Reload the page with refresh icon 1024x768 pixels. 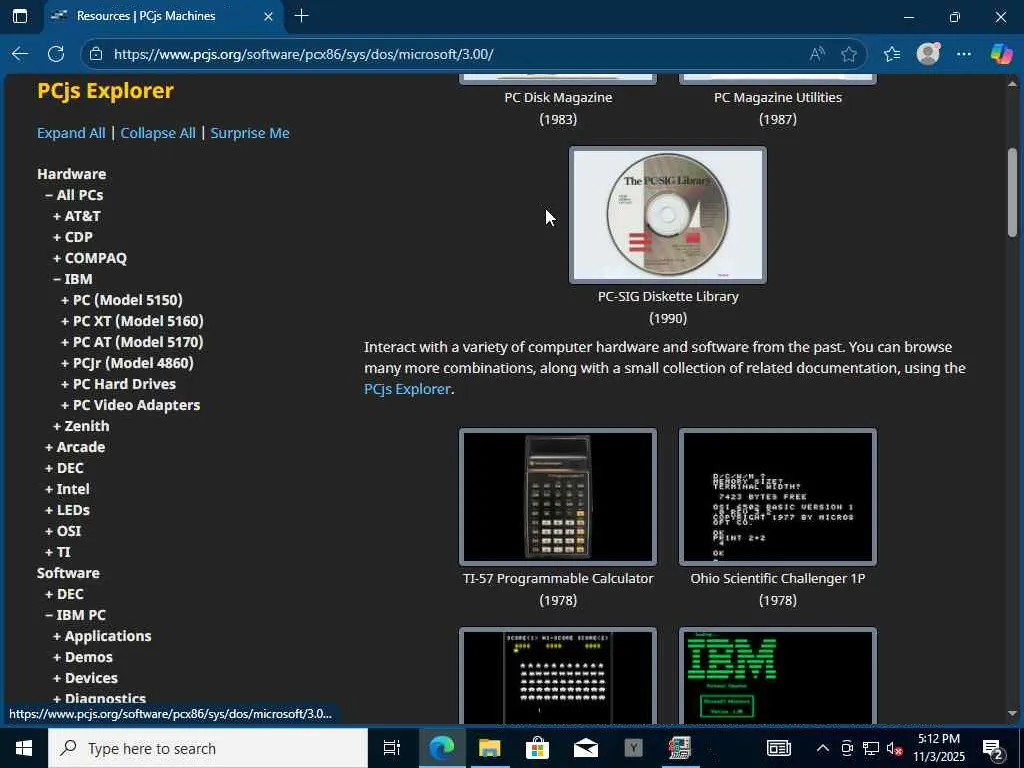click(x=56, y=54)
